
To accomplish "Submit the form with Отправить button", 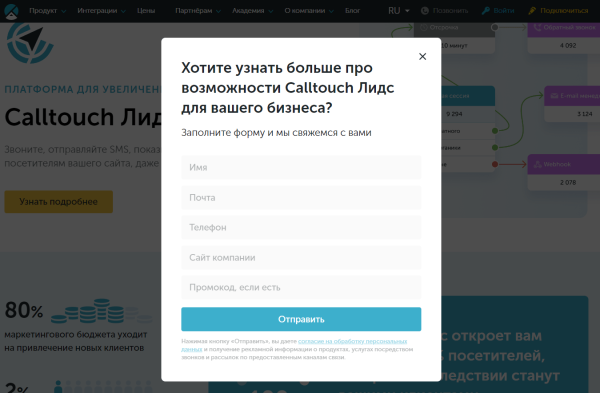I will click(301, 319).
